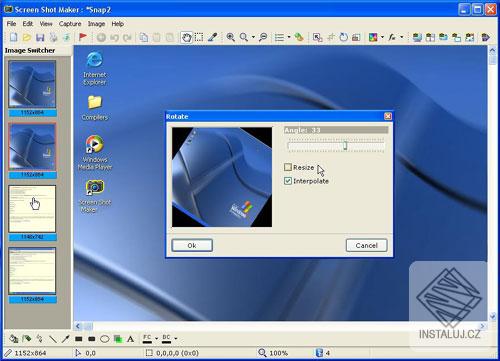Click the 100% zoom status entry
500x361 pixels.
point(273,353)
